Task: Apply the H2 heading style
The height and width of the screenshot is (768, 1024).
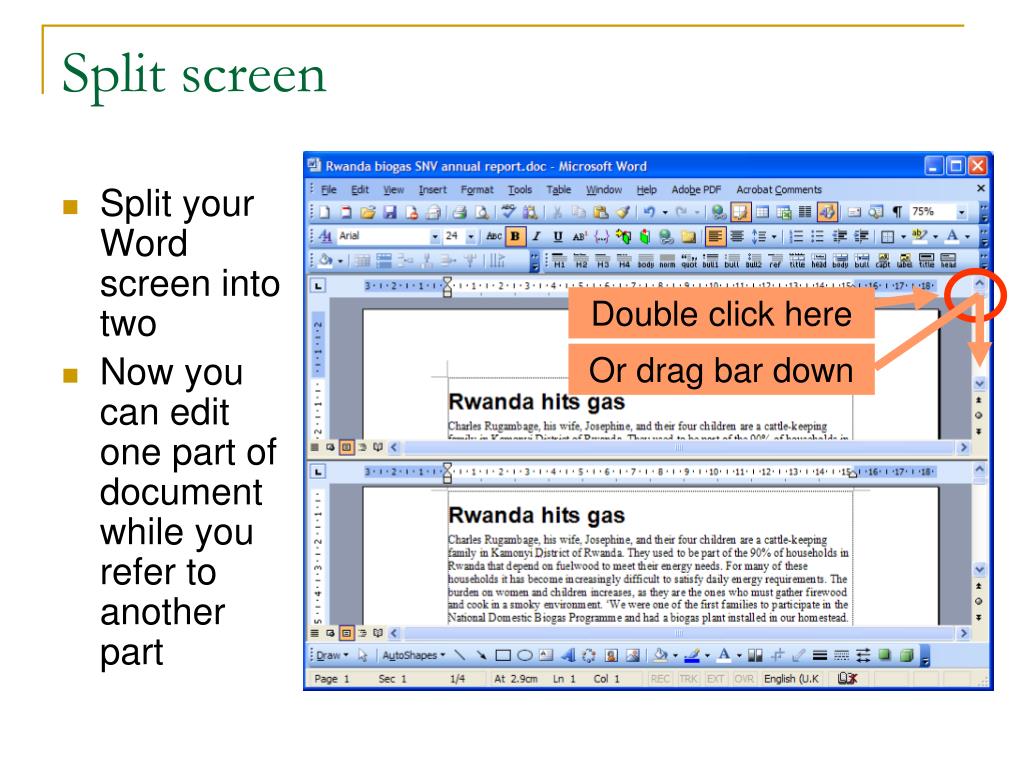Action: pyautogui.click(x=581, y=261)
